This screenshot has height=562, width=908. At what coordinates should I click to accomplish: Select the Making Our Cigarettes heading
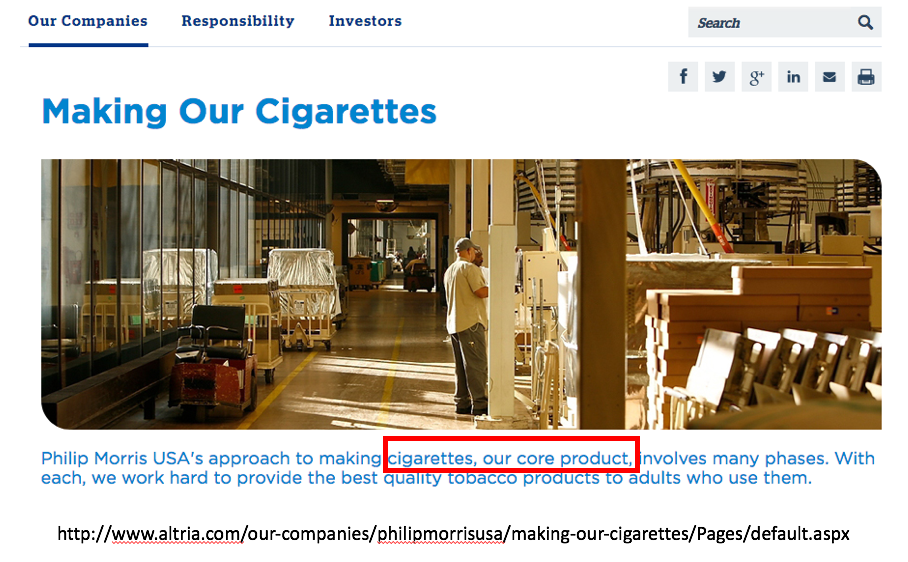click(x=239, y=111)
